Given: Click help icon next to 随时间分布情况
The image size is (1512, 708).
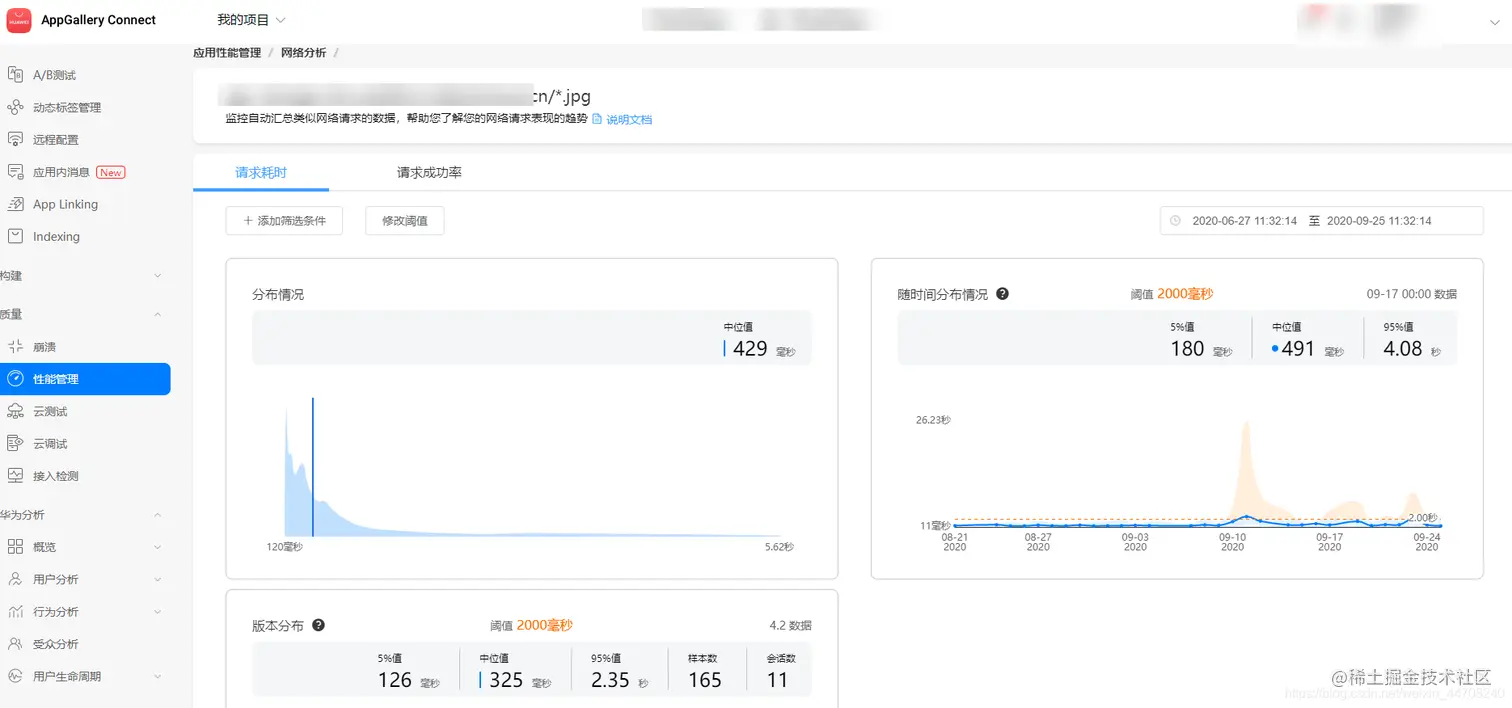Looking at the screenshot, I should pos(1003,294).
